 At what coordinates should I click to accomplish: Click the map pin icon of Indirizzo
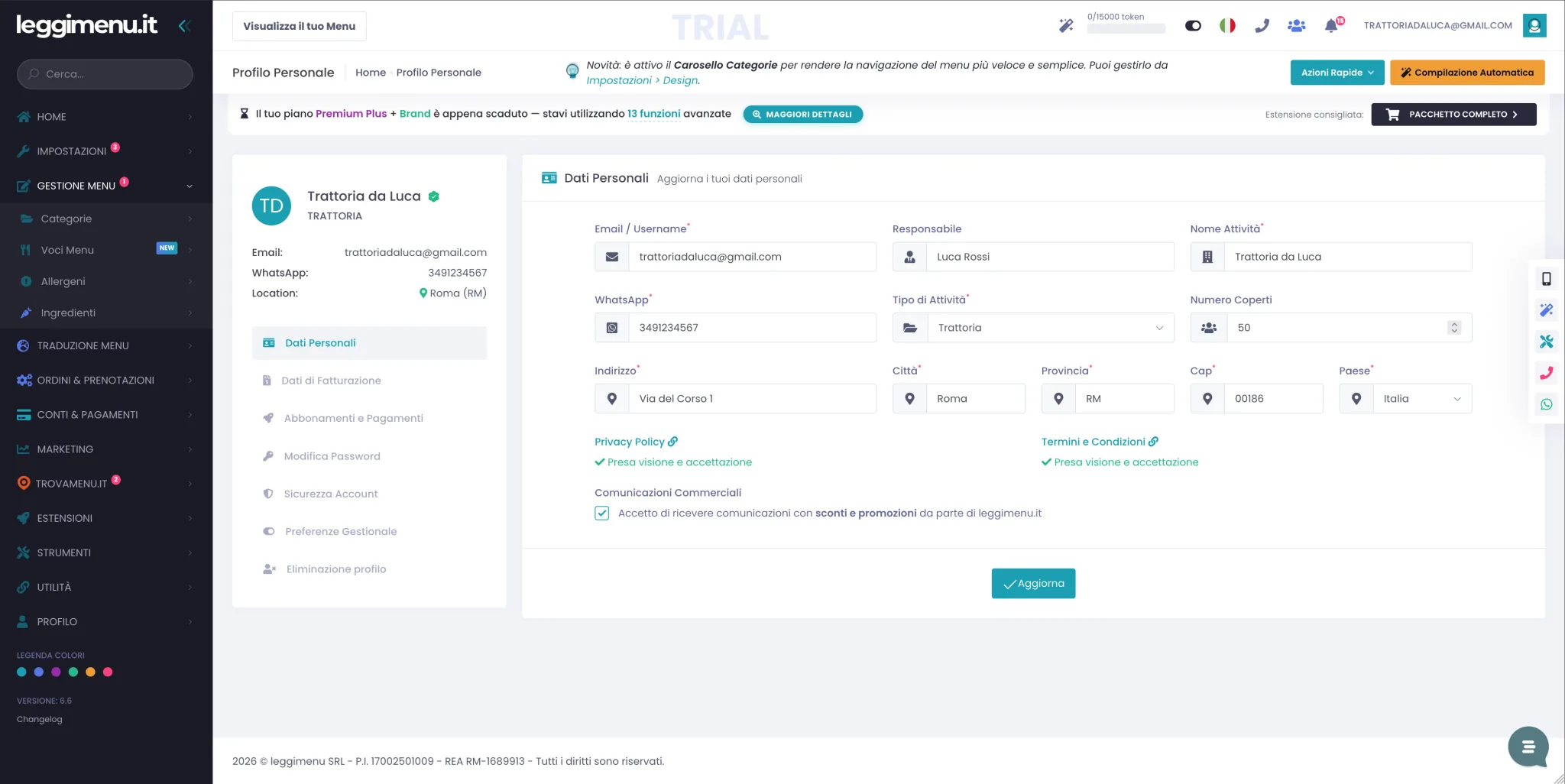(612, 399)
